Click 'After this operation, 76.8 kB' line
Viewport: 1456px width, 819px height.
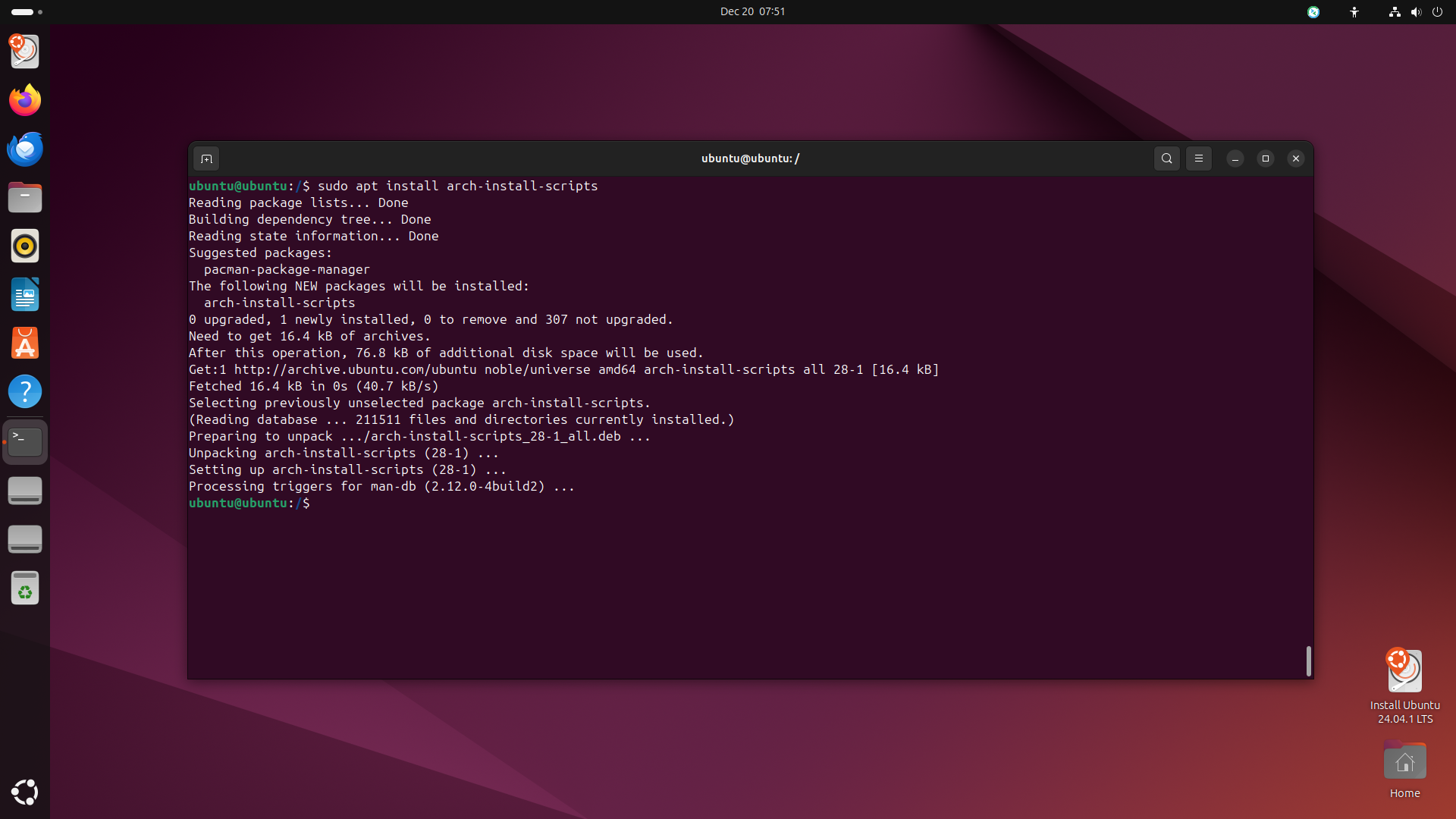point(446,353)
